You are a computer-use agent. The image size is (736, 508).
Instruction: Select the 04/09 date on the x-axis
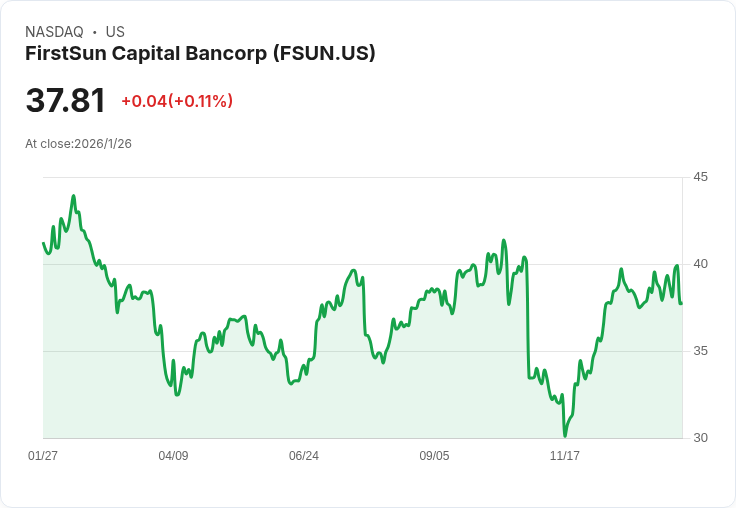click(x=173, y=456)
